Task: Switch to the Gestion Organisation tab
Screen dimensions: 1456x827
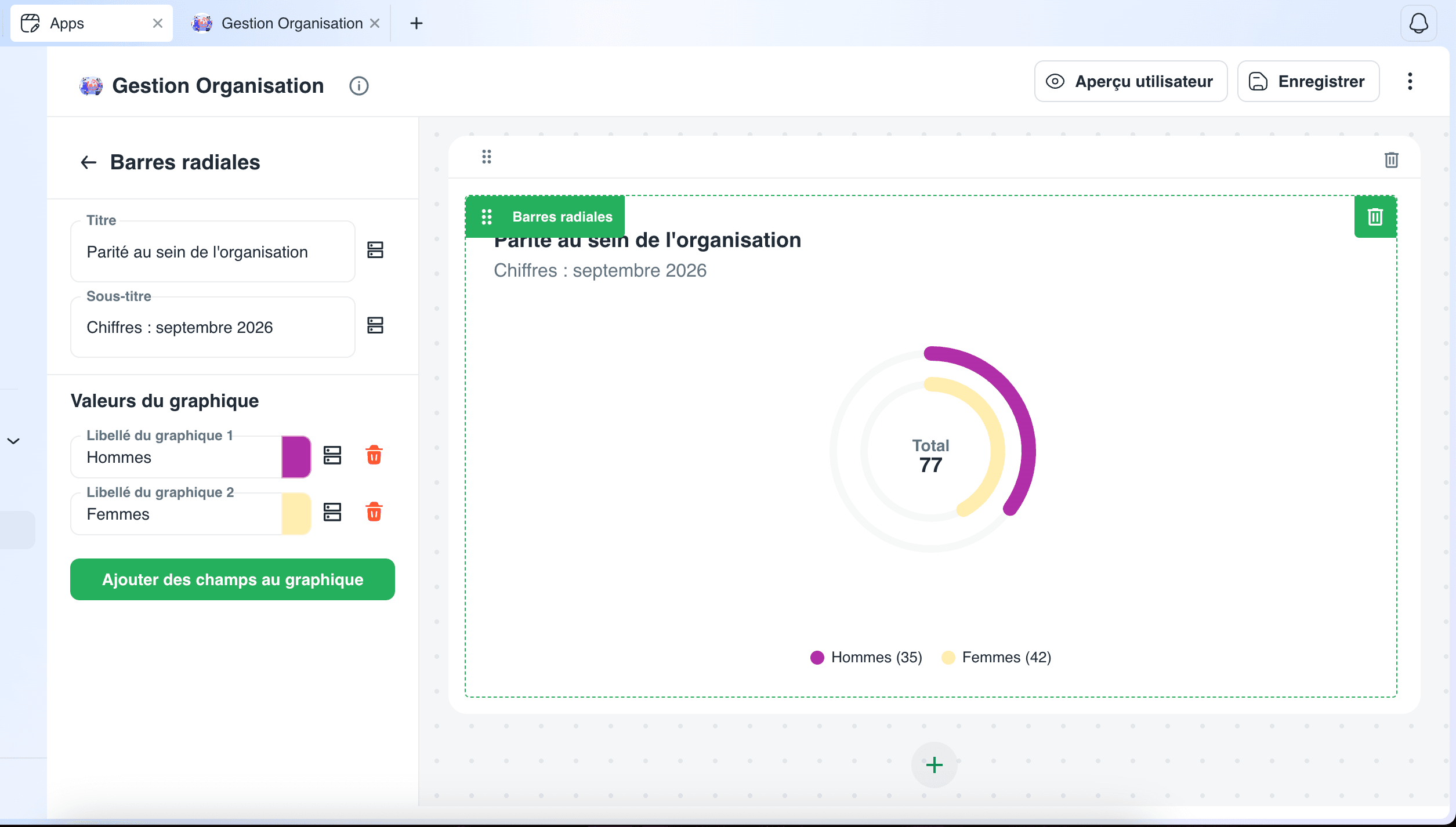Action: click(x=285, y=23)
